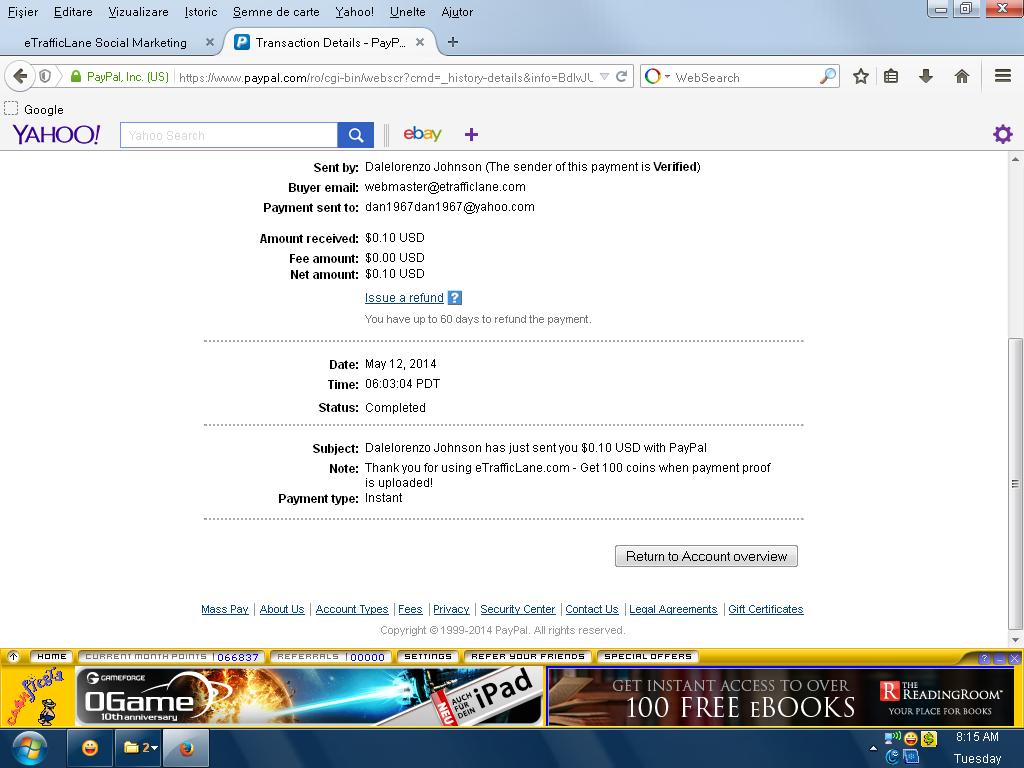Viewport: 1024px width, 768px height.
Task: Click REFER YOUR FRIENDS on points bar
Action: coord(528,656)
